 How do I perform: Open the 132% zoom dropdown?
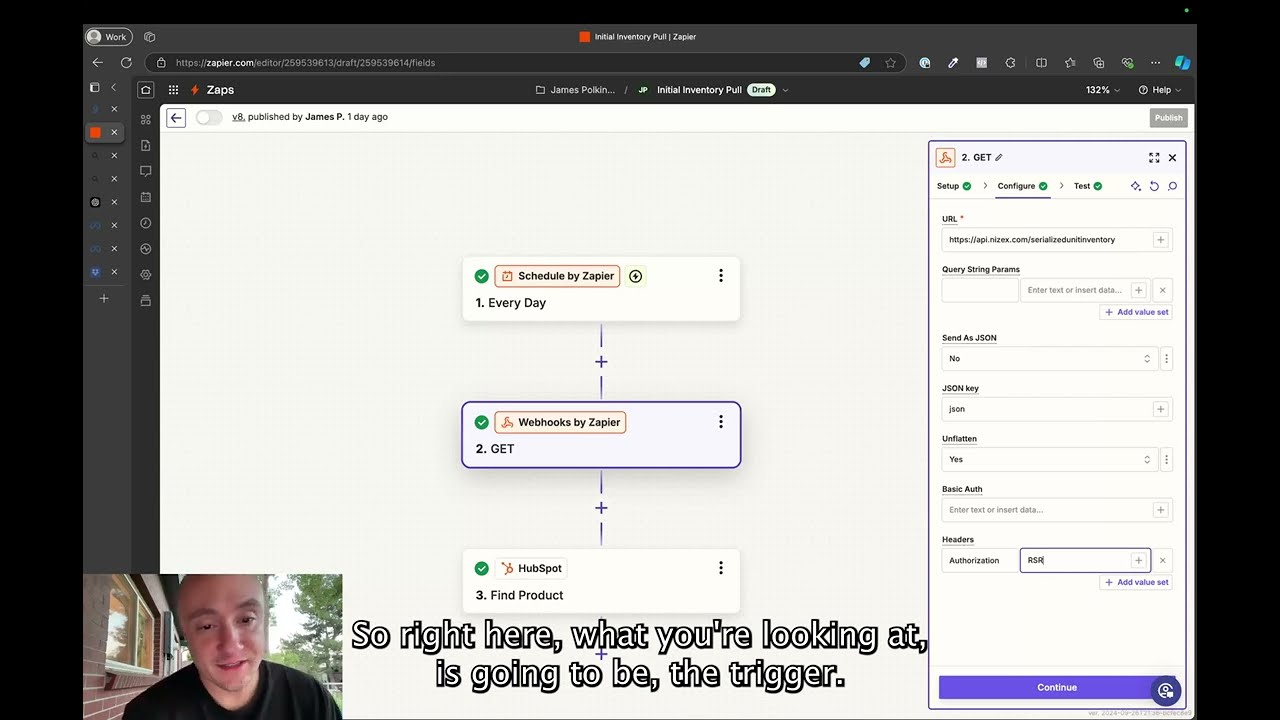click(x=1103, y=90)
